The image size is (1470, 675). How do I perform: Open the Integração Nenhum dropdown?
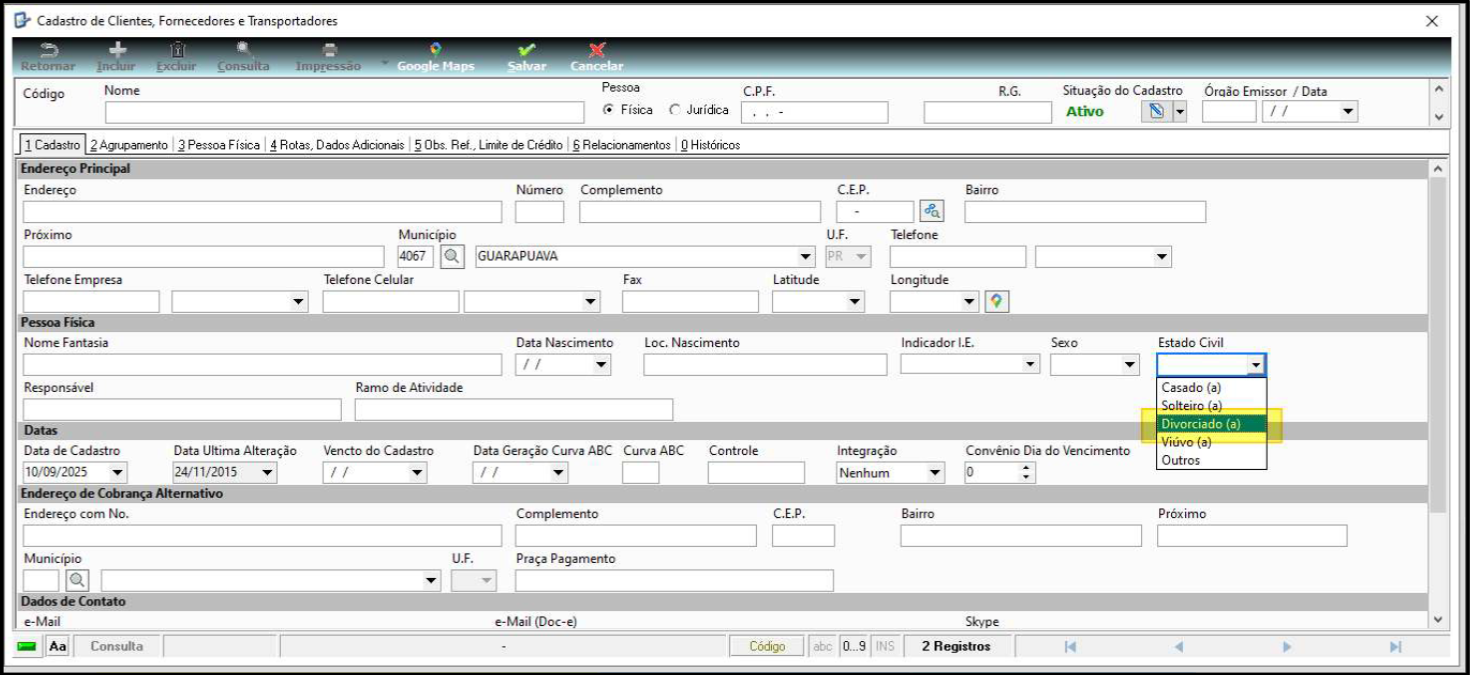pos(934,473)
